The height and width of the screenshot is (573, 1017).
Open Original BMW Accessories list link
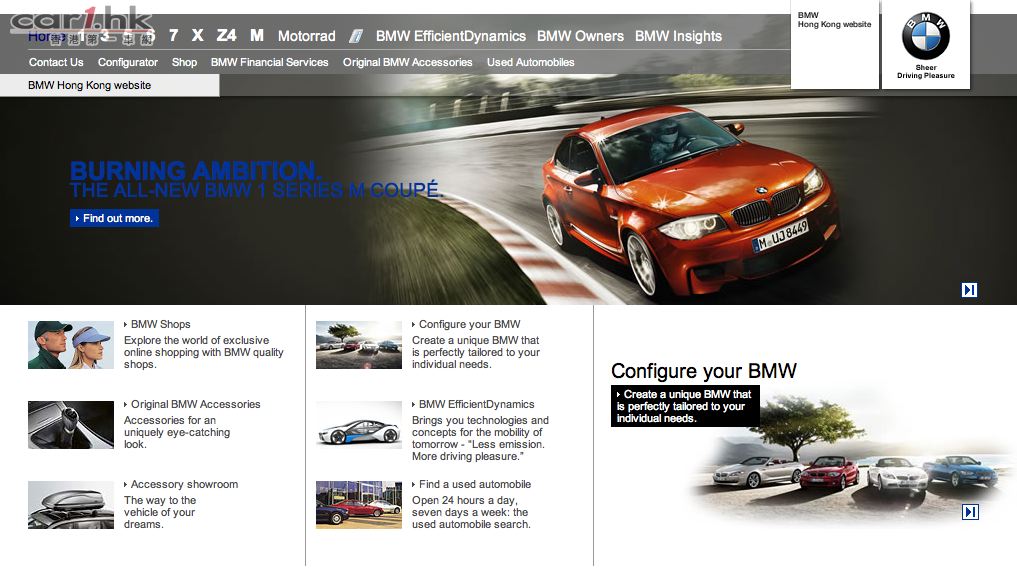pyautogui.click(x=195, y=404)
